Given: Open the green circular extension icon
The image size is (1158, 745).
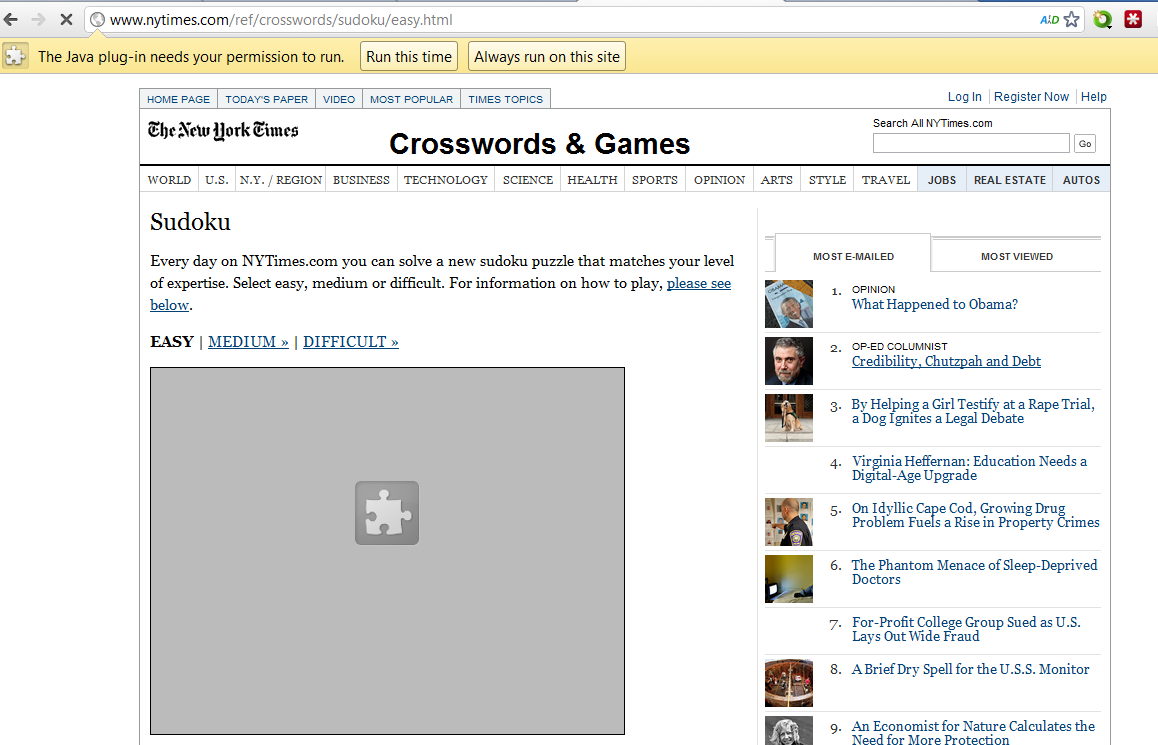Looking at the screenshot, I should pyautogui.click(x=1103, y=19).
